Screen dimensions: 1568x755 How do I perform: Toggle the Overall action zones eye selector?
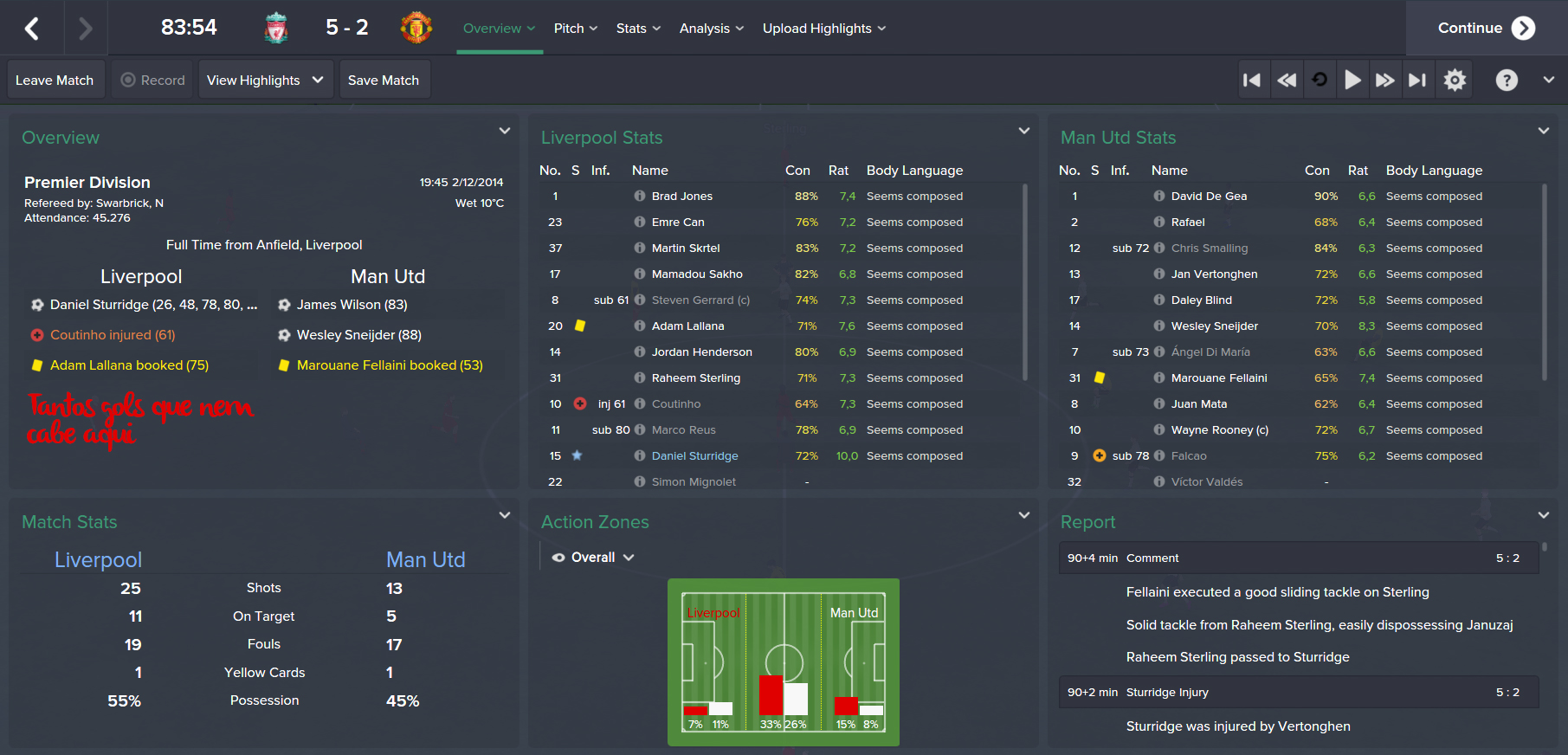coord(593,558)
